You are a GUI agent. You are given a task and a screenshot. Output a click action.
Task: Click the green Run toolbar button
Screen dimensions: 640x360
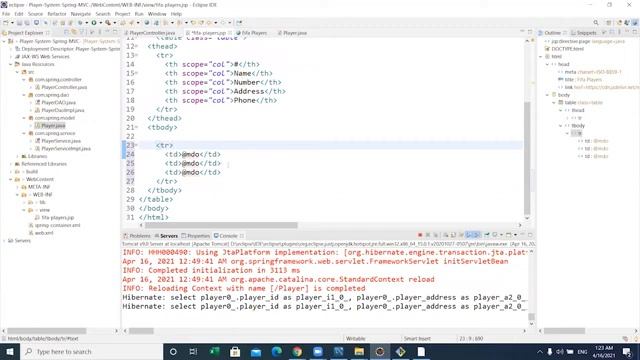tap(94, 23)
